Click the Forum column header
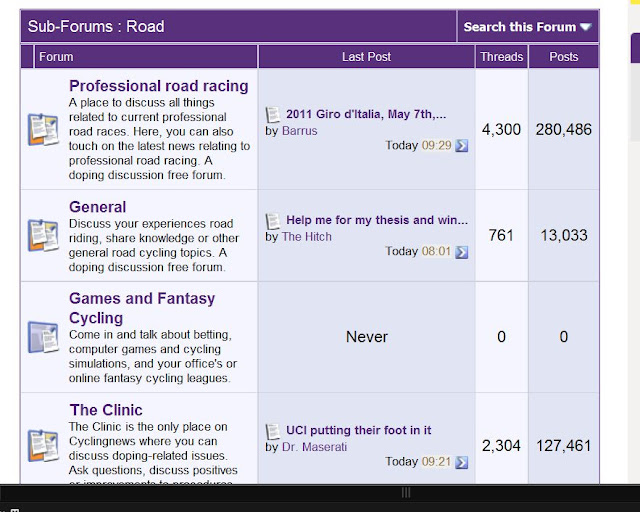640x512 pixels. click(x=56, y=57)
